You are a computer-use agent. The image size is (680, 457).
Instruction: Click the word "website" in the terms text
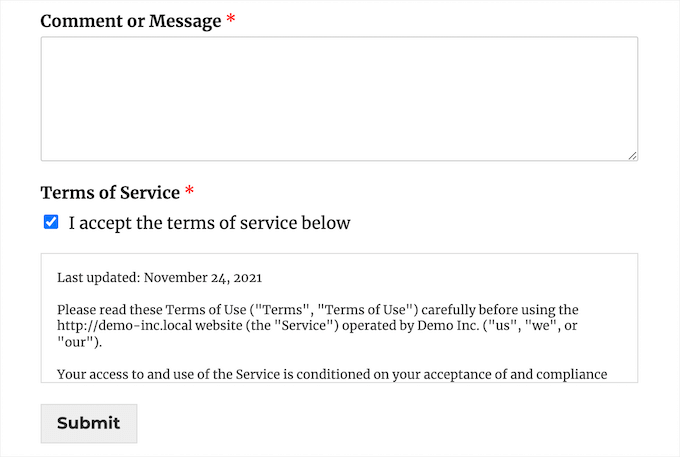[x=219, y=326]
